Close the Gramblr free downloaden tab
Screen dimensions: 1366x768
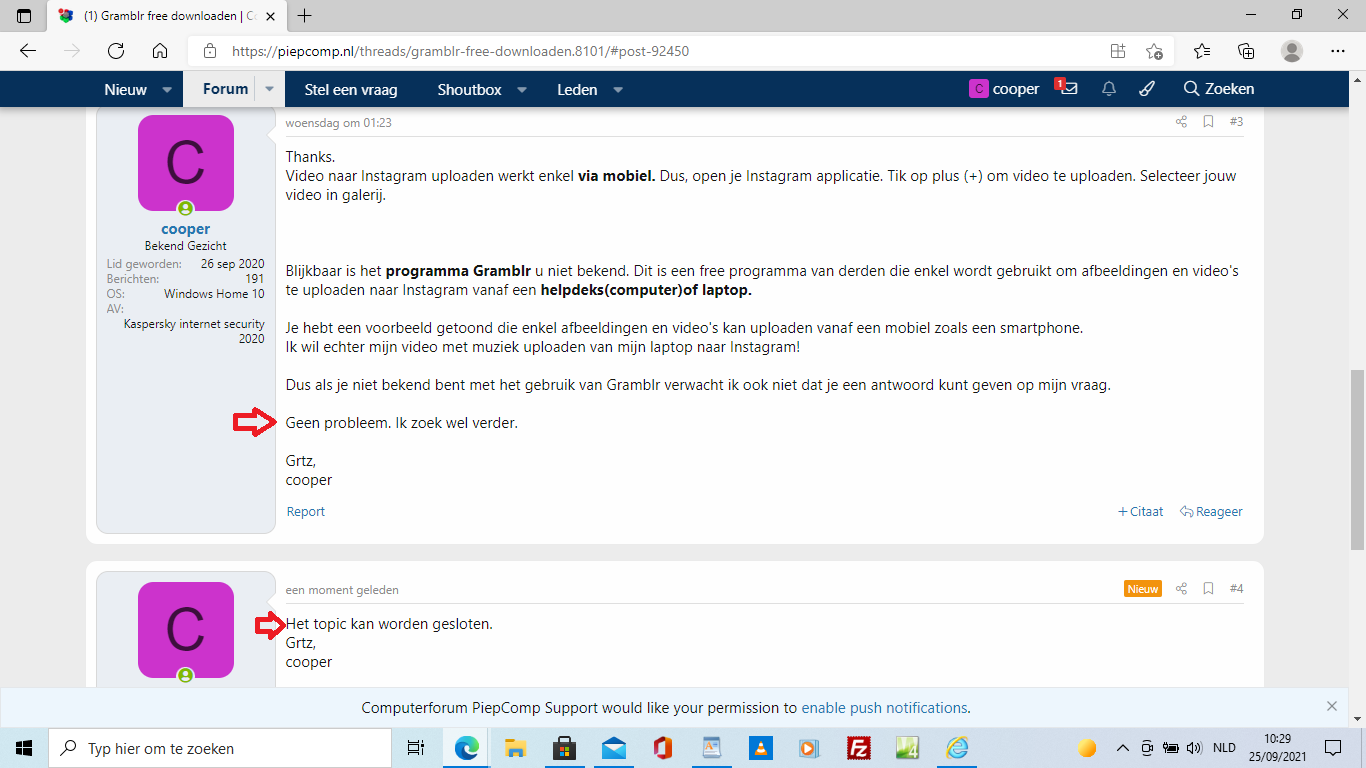272,16
